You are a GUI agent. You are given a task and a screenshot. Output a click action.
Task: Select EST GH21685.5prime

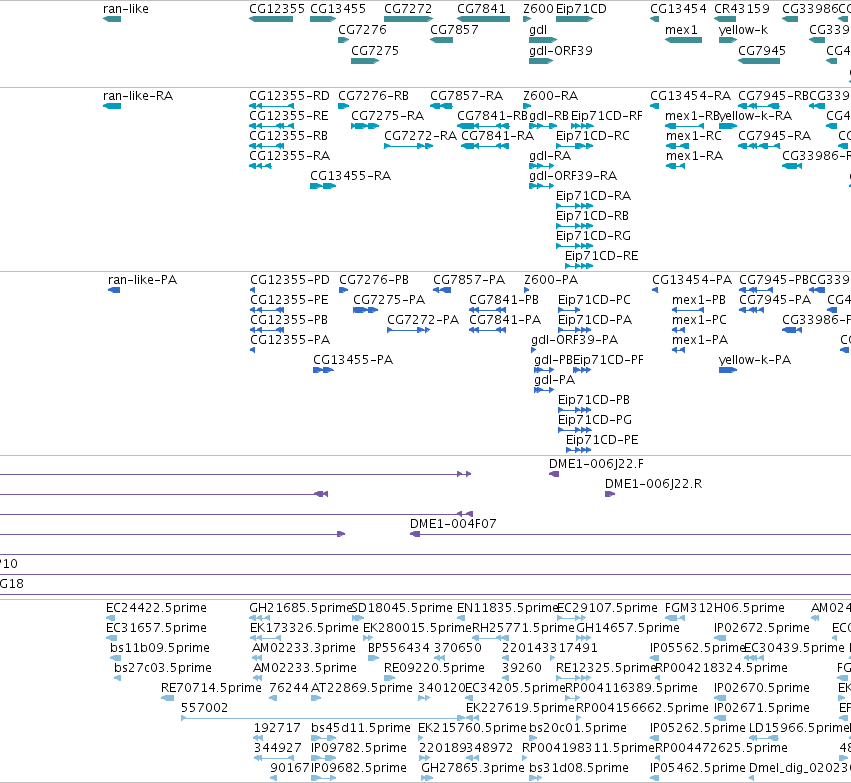pos(259,618)
